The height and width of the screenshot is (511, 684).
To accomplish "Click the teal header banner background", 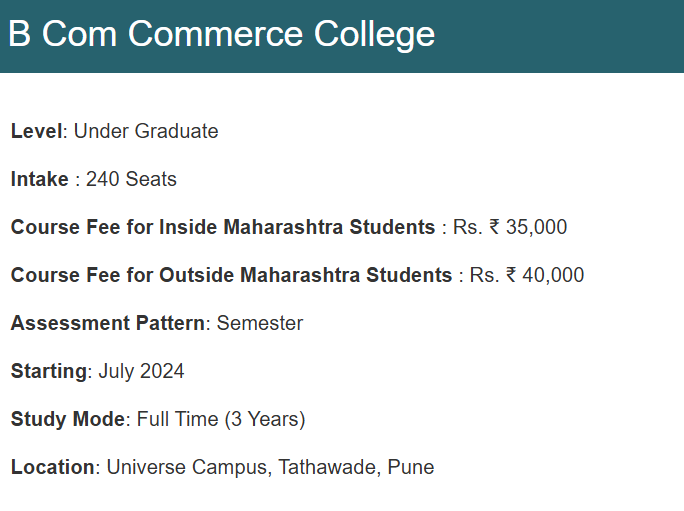I will click(x=558, y=36).
